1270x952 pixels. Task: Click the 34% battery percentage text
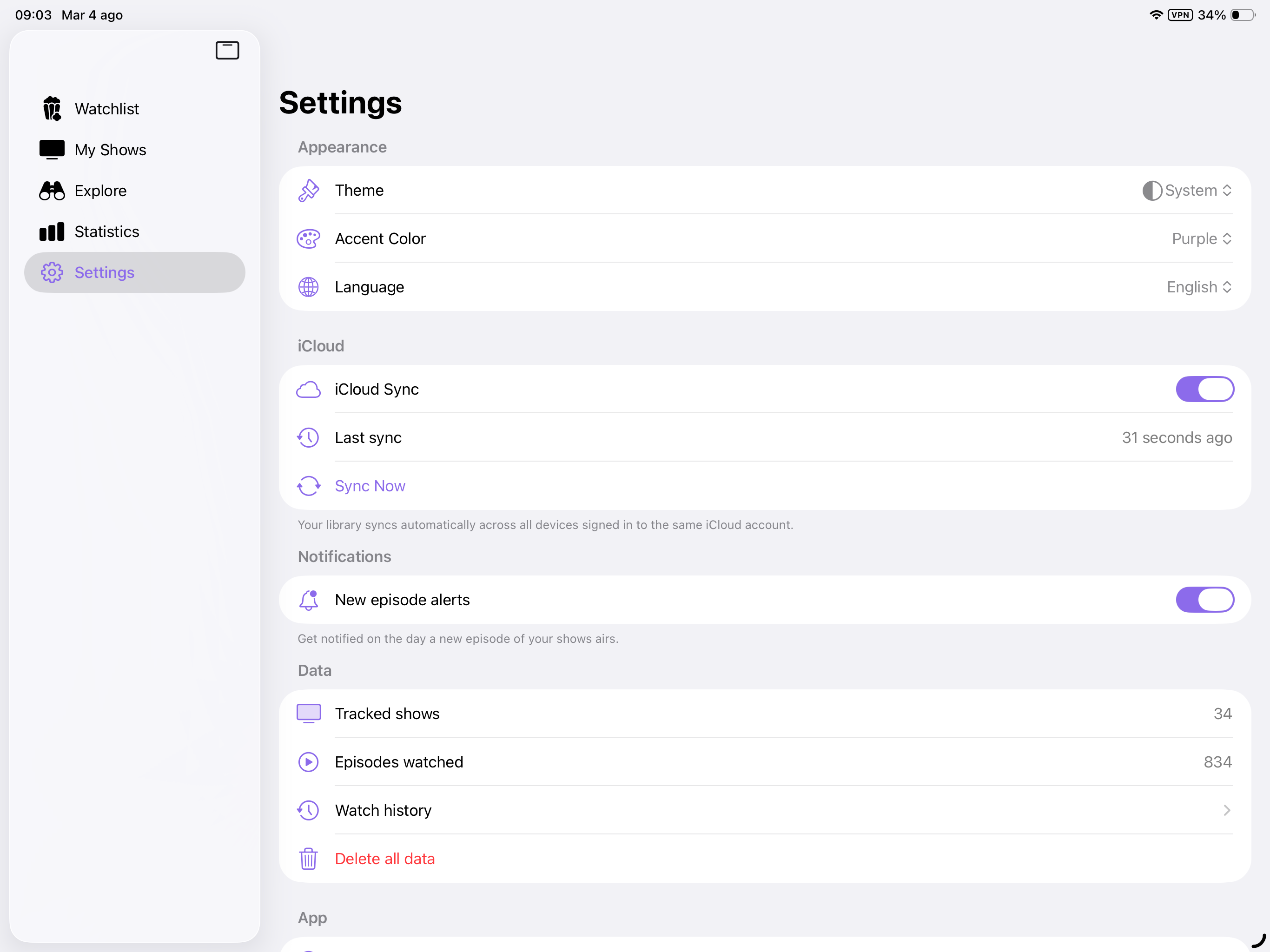point(1211,15)
